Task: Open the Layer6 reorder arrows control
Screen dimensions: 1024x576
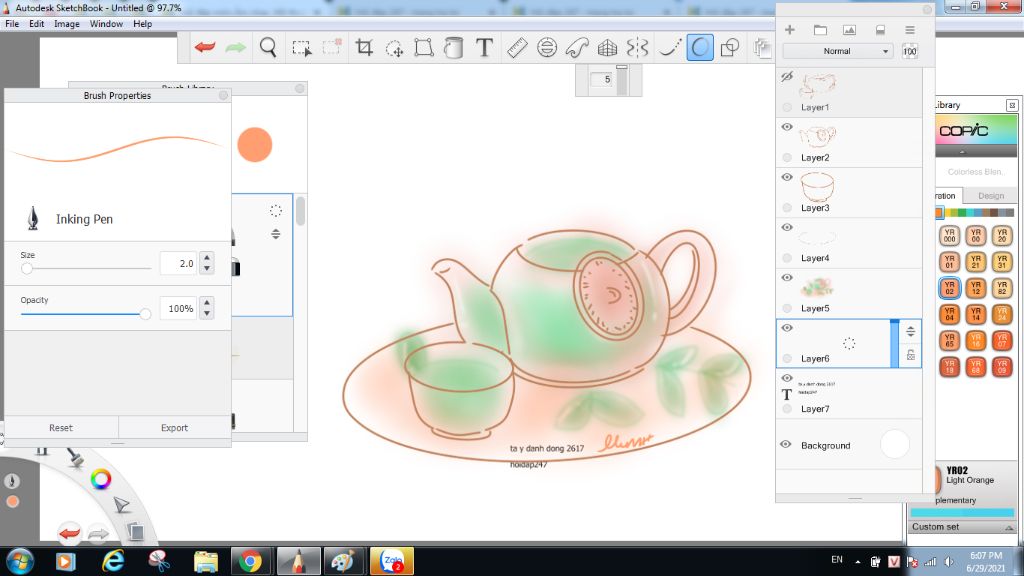Action: [910, 332]
